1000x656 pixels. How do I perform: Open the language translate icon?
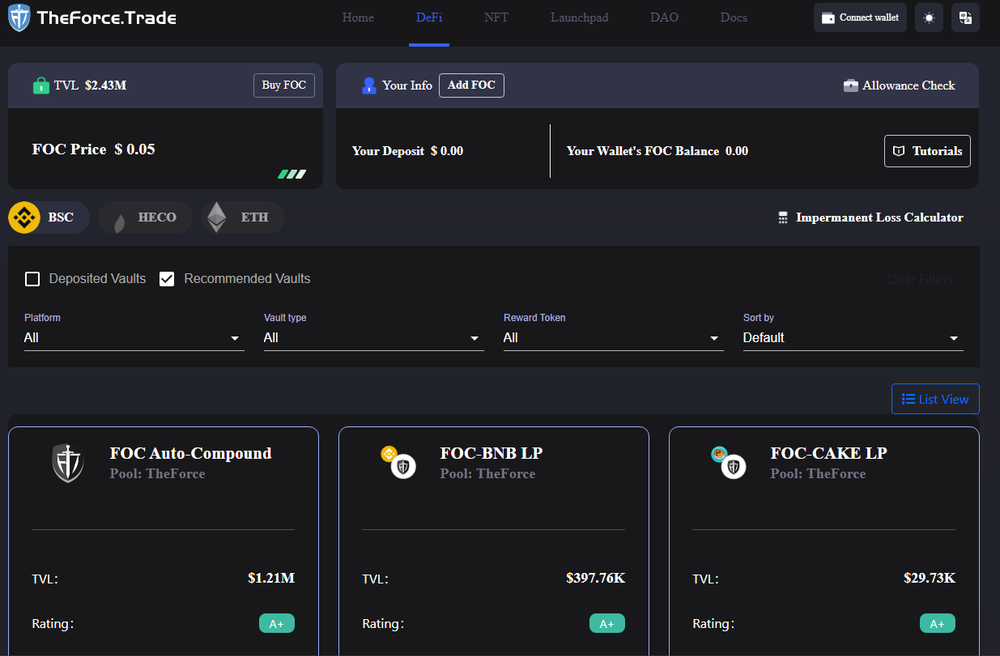coord(965,17)
